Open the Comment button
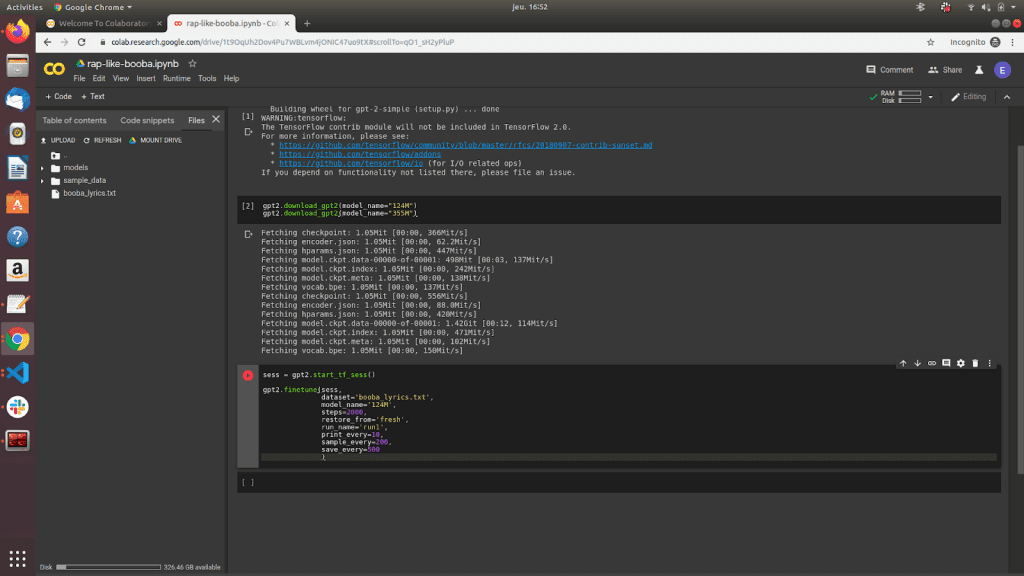The image size is (1024, 576). 889,70
